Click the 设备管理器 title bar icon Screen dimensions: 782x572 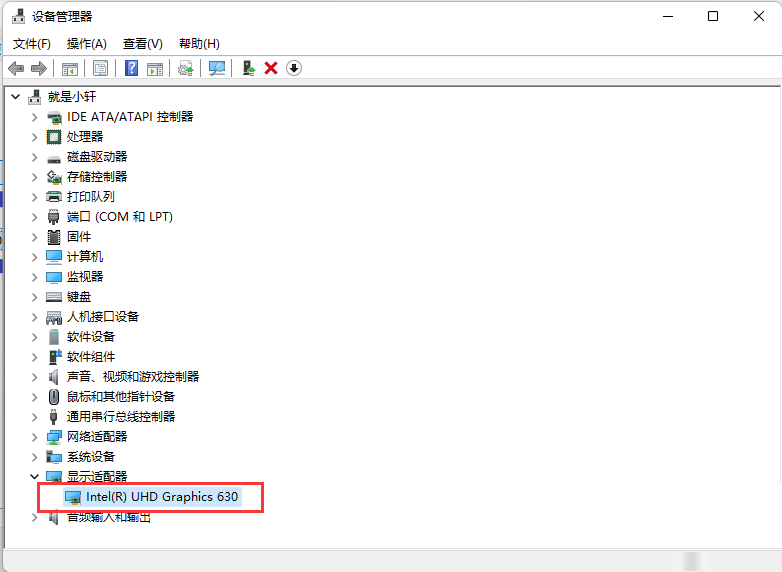tap(18, 16)
